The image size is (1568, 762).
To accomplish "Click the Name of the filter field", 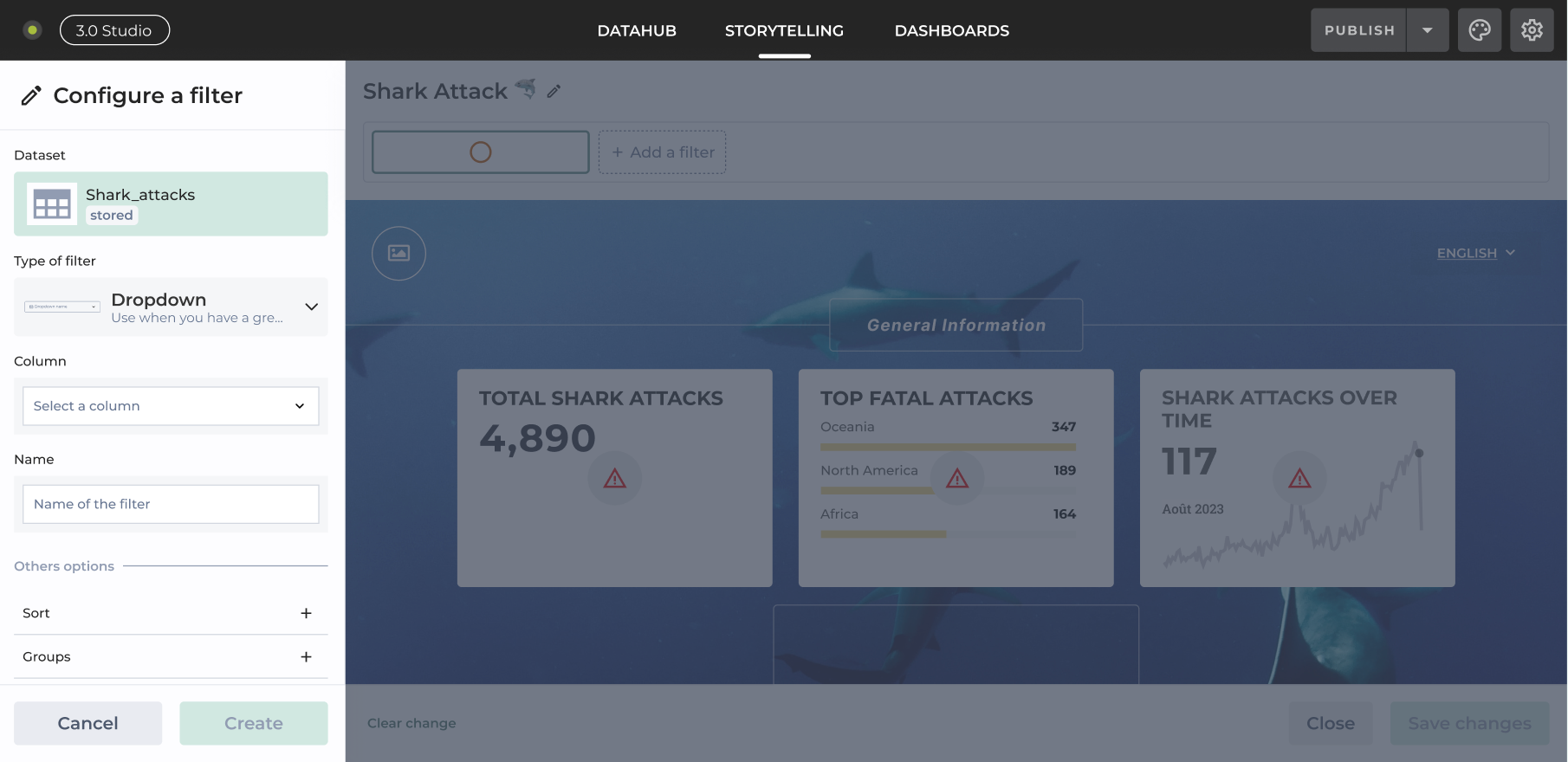I will click(x=171, y=504).
